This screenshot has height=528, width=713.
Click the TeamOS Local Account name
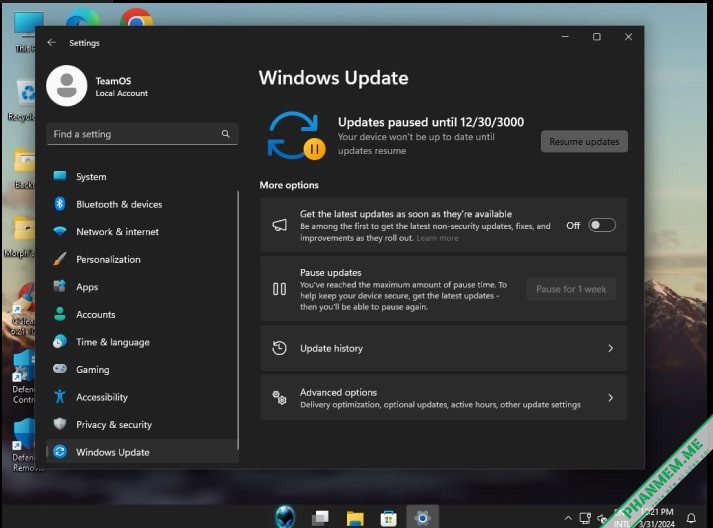[x=121, y=86]
